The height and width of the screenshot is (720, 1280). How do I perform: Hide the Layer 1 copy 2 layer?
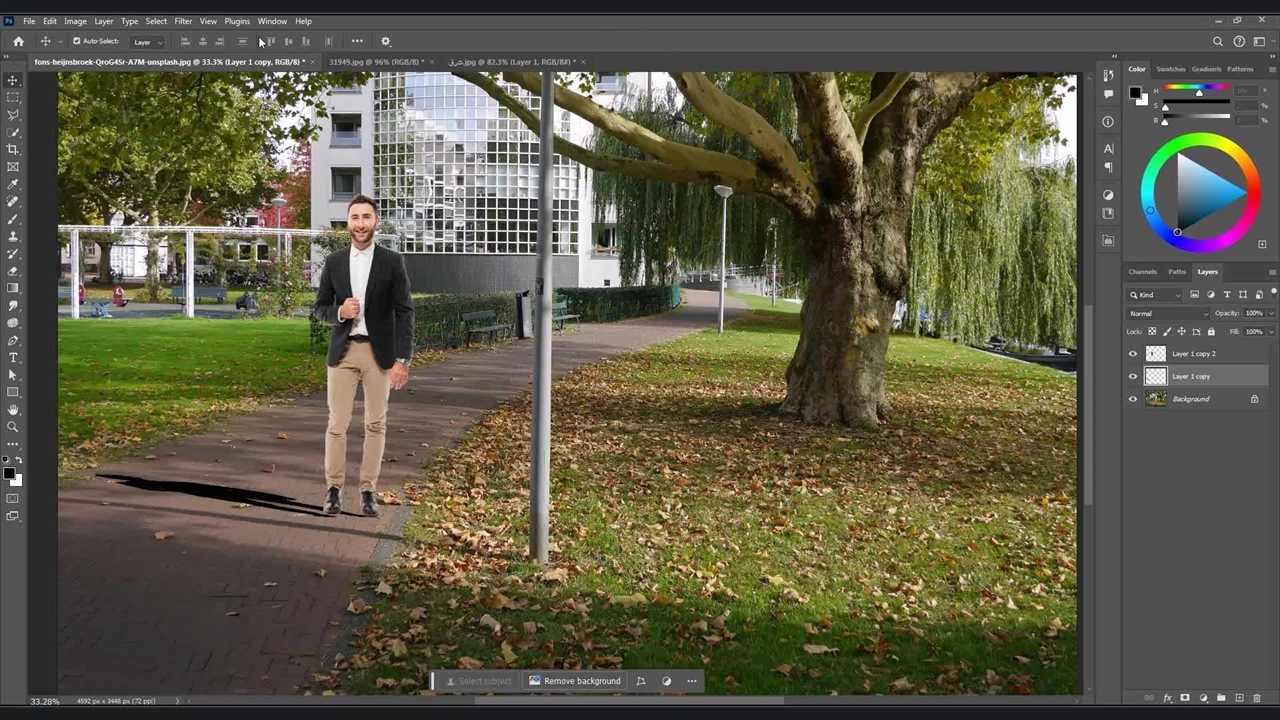(x=1133, y=354)
